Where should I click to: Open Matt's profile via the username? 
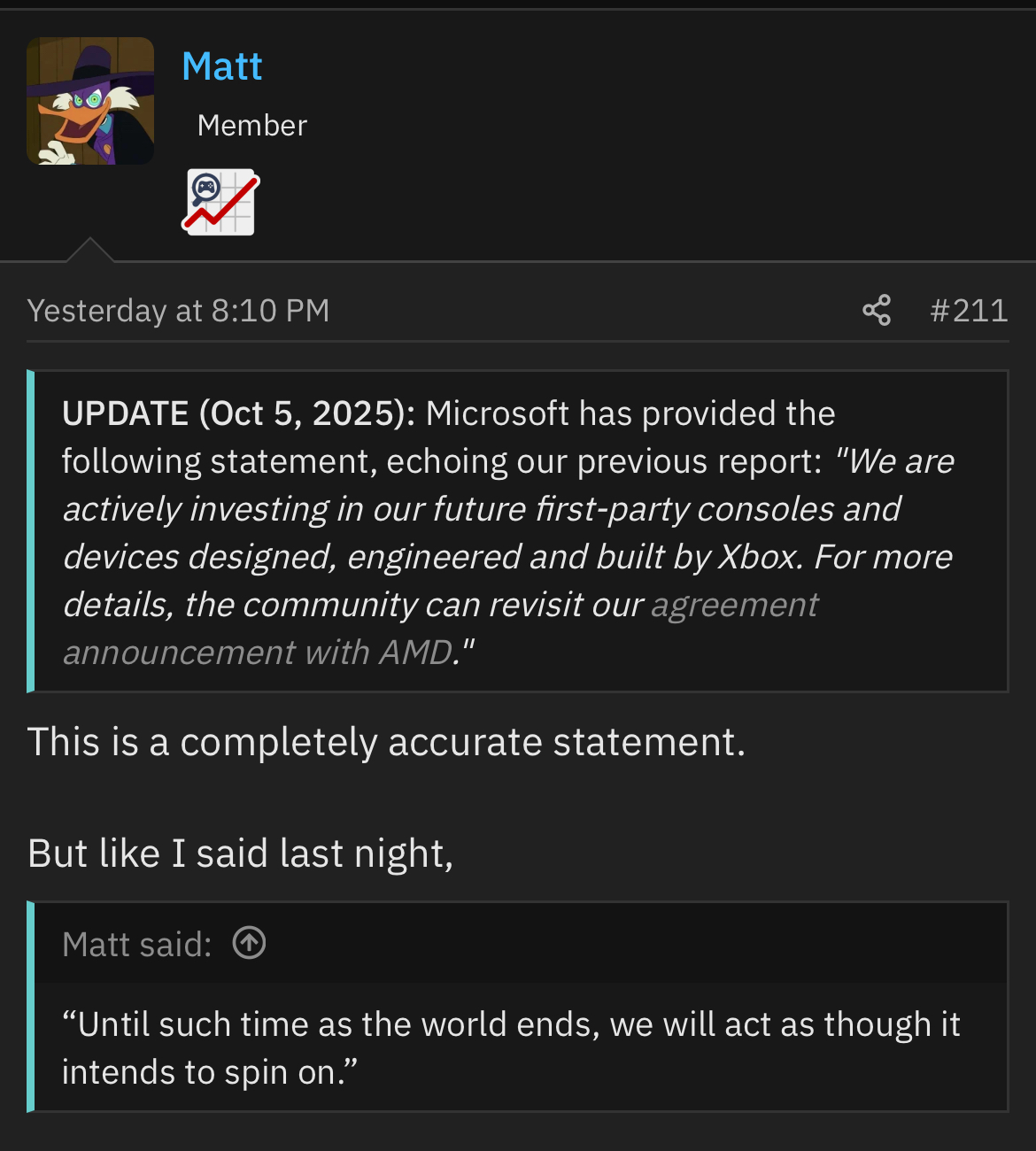point(222,67)
